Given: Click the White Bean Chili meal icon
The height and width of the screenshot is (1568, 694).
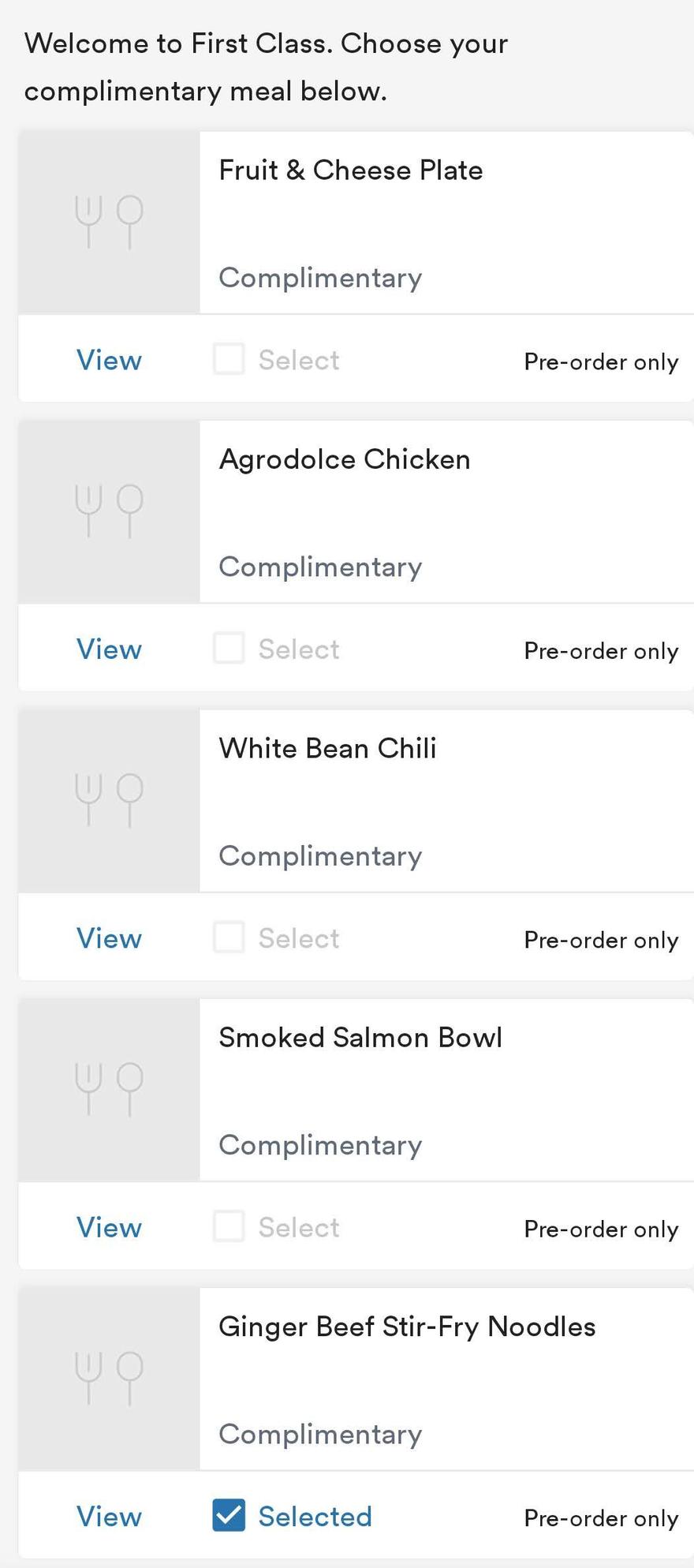Looking at the screenshot, I should [x=109, y=800].
